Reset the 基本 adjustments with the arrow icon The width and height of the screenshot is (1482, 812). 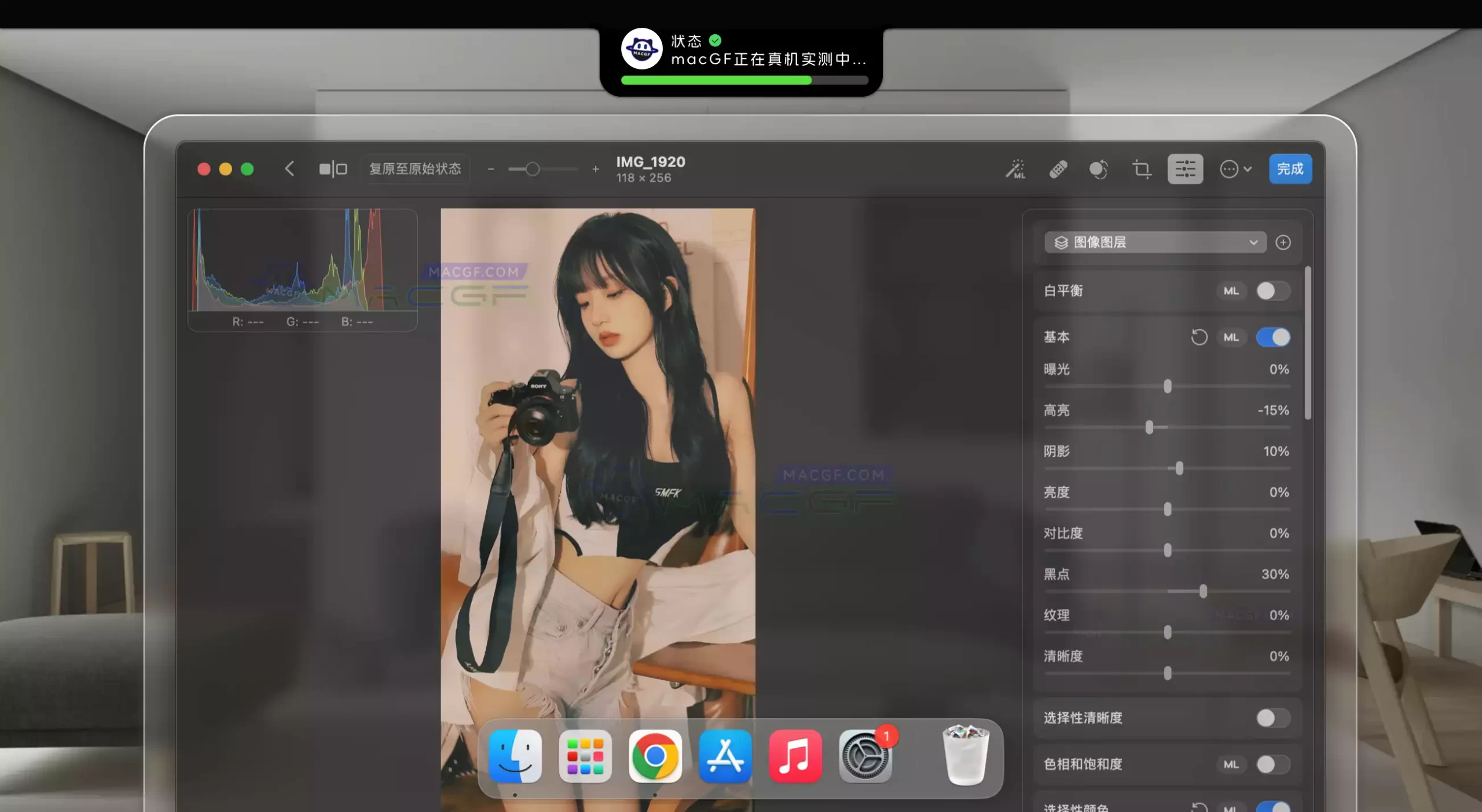tap(1199, 337)
